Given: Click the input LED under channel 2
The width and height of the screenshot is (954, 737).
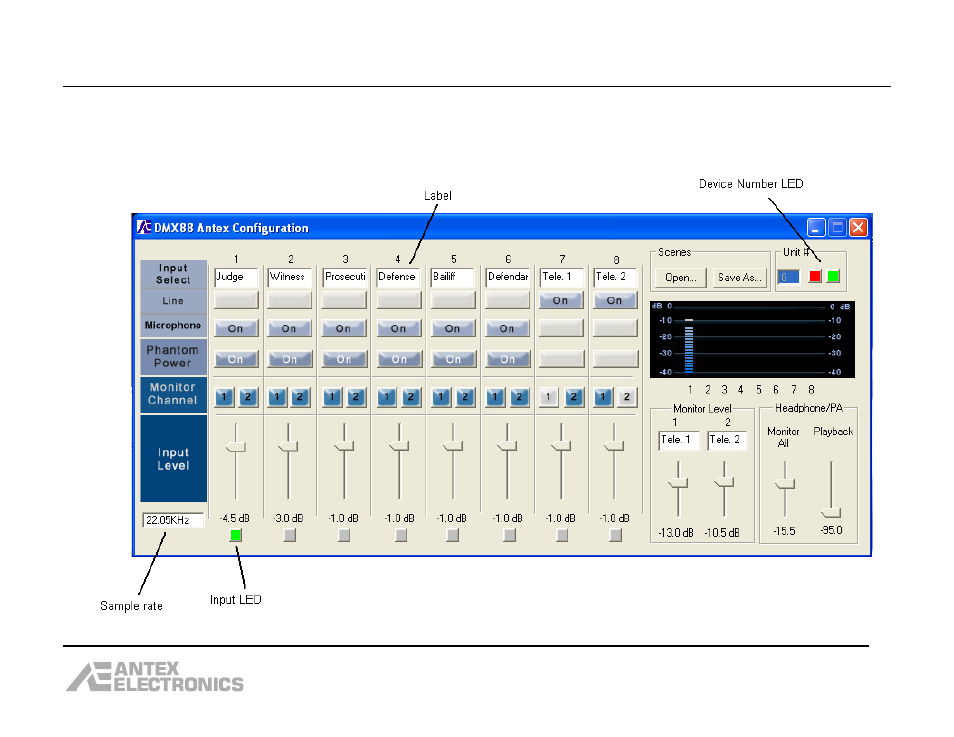Looking at the screenshot, I should coord(290,535).
